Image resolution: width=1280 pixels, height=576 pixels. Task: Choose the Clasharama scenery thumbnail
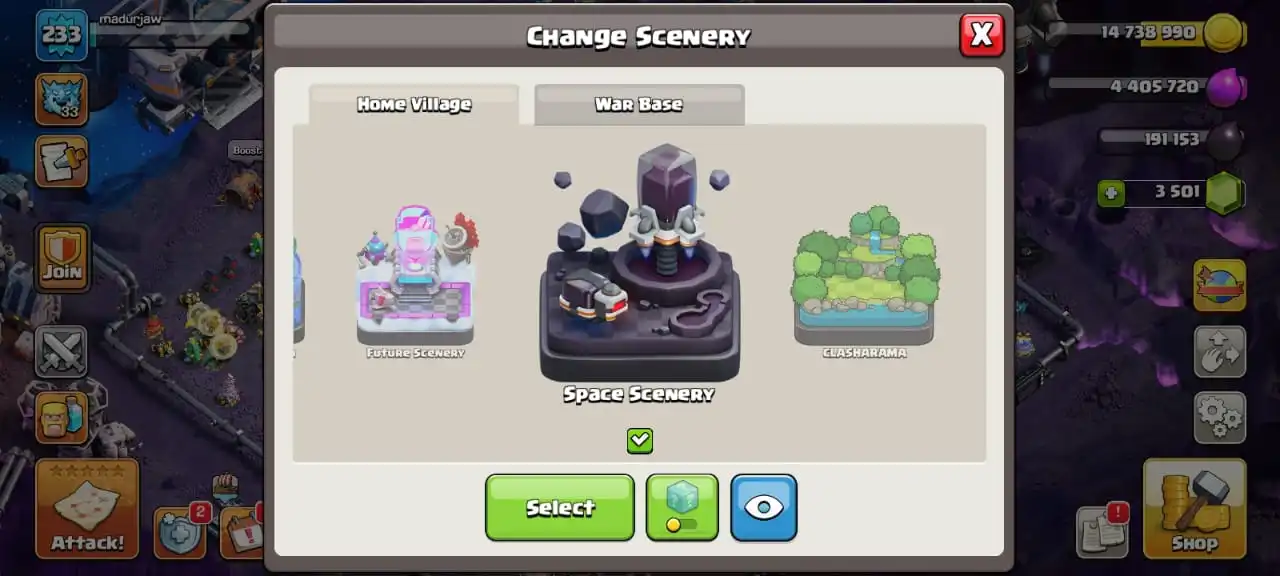click(x=864, y=281)
